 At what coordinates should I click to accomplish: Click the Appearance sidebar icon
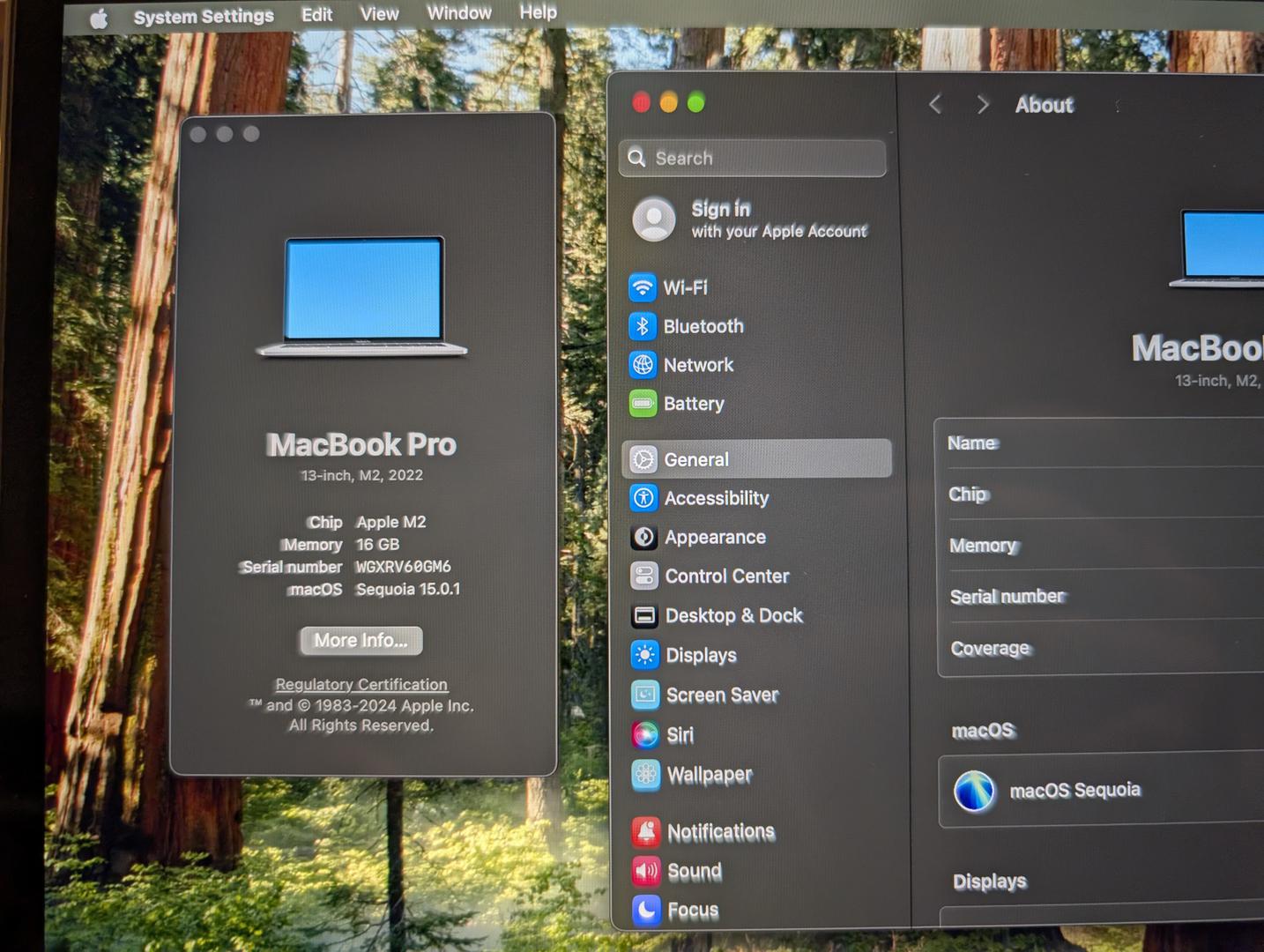[x=644, y=537]
